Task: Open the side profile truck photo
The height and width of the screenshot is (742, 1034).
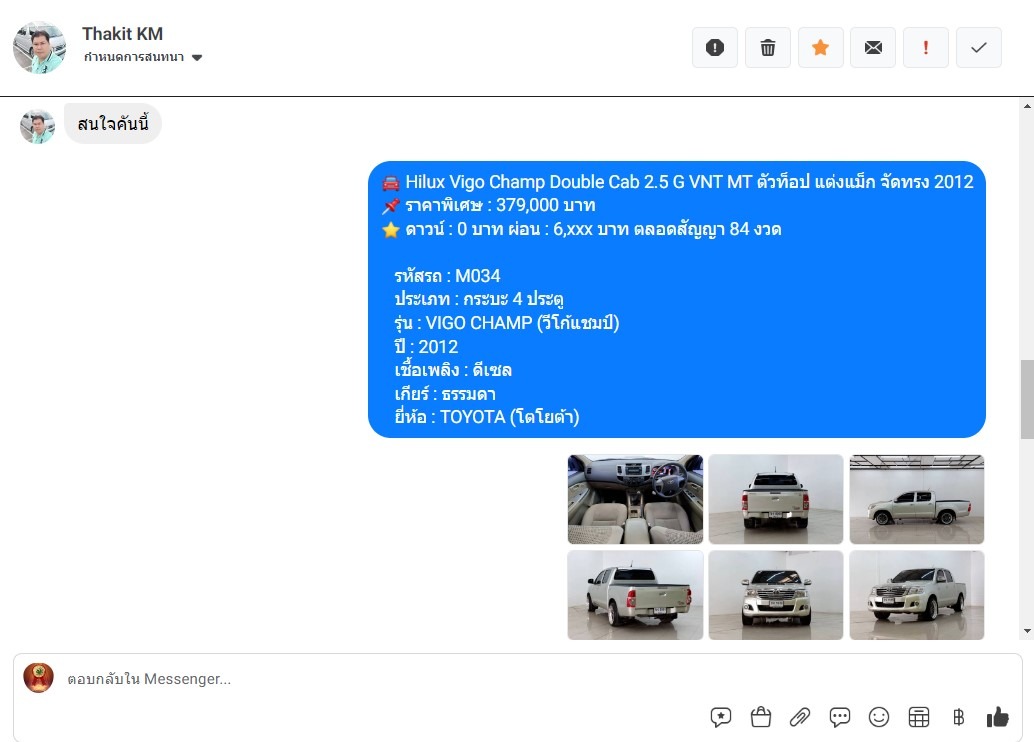Action: (917, 499)
